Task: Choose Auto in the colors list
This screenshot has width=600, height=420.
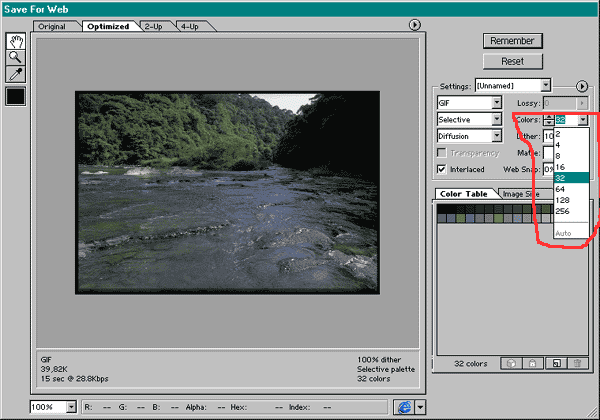Action: [x=571, y=233]
